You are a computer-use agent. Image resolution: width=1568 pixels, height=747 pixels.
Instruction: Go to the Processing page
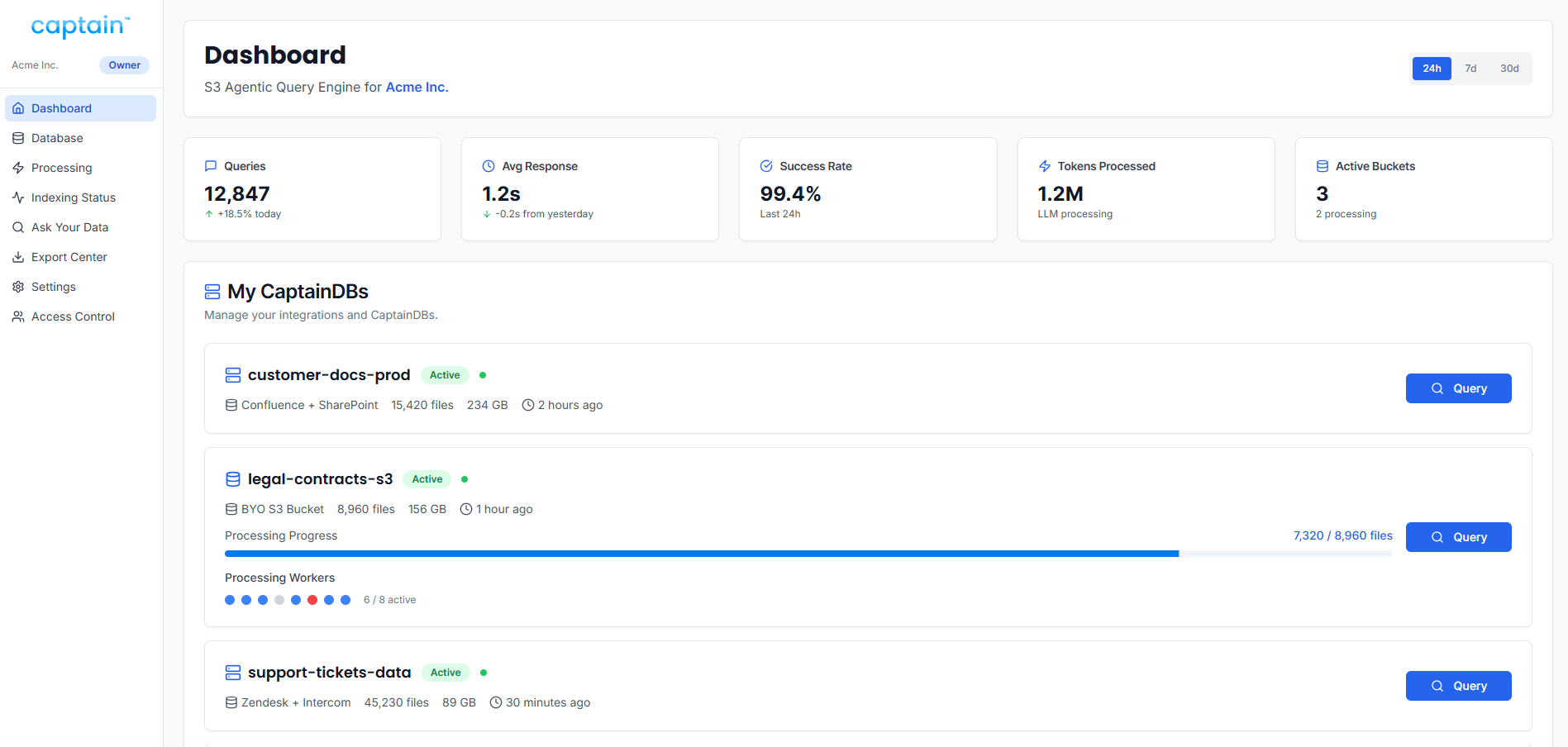(x=80, y=168)
